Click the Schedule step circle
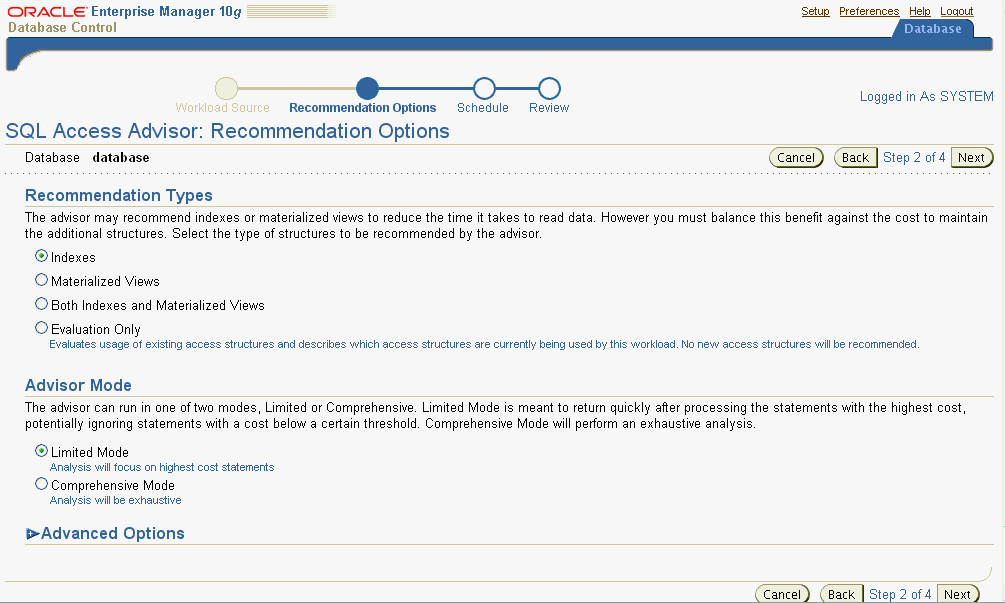The image size is (1005, 603). click(483, 88)
